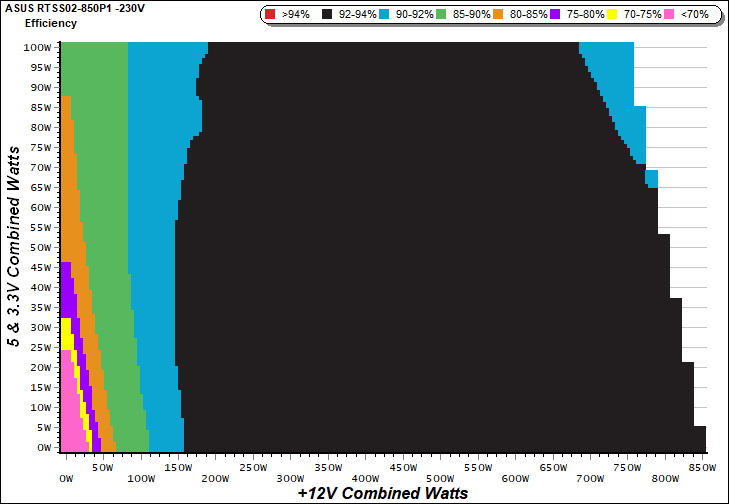Click the 50W tick on the y-axis
This screenshot has height=504, width=729.
tap(40, 247)
